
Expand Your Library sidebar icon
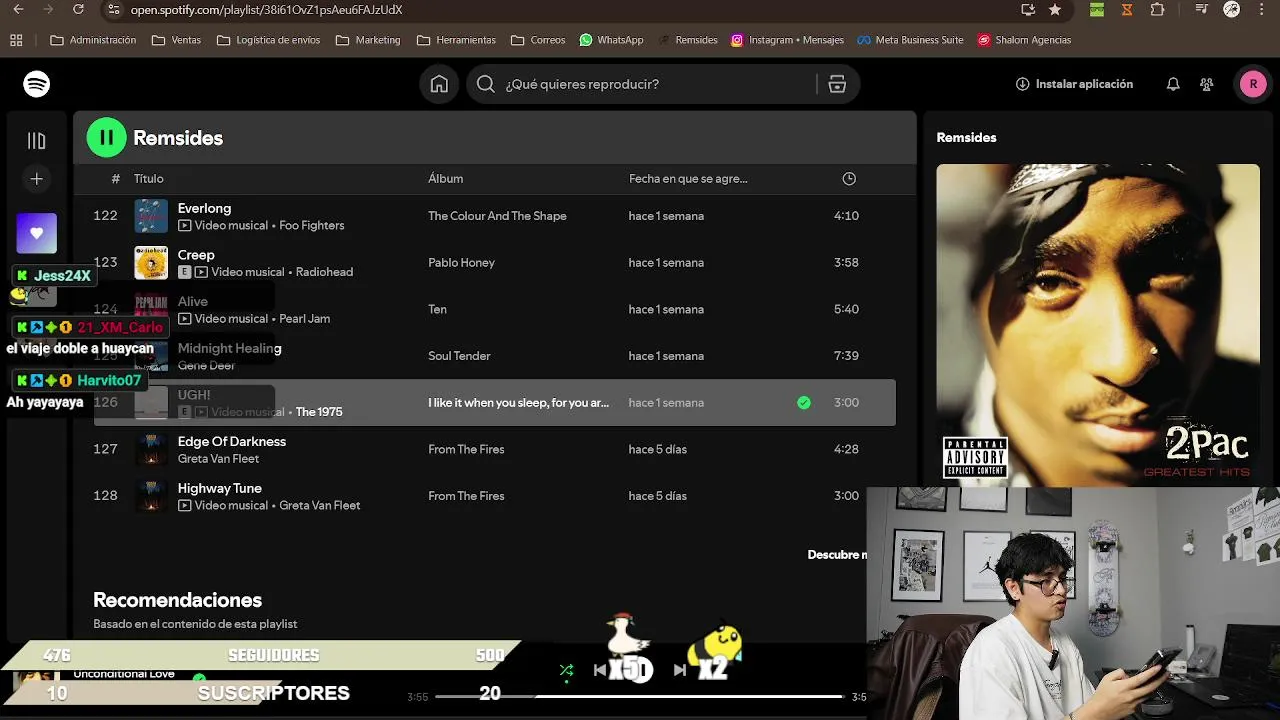[37, 141]
